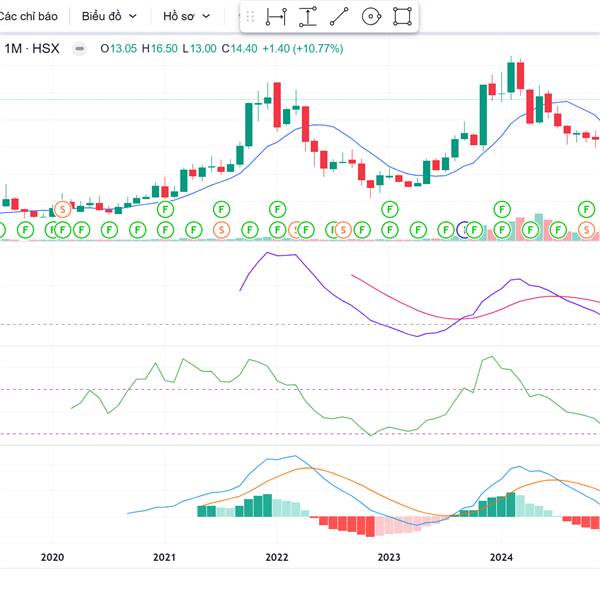Click the high price value H16.50
Viewport: 600px width, 600px height.
[160, 49]
